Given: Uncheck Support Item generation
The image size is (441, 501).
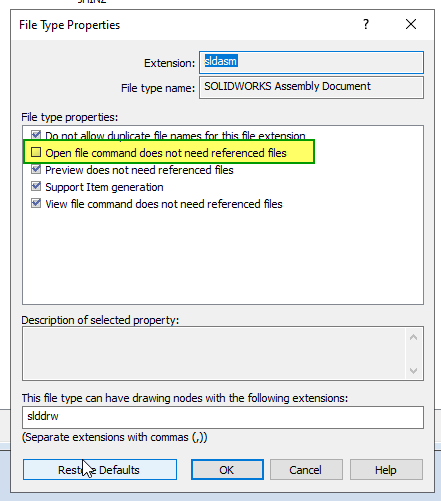Looking at the screenshot, I should [36, 186].
